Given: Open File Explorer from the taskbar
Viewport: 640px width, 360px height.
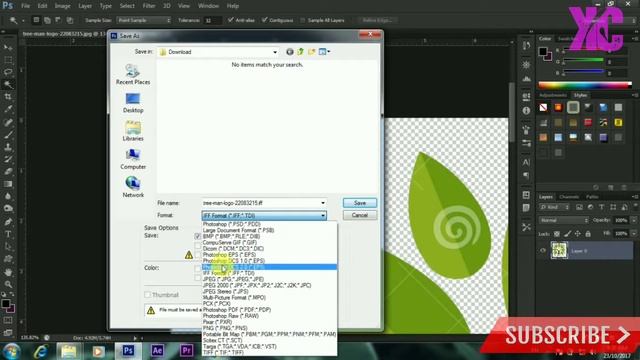Looking at the screenshot, I should [x=69, y=351].
